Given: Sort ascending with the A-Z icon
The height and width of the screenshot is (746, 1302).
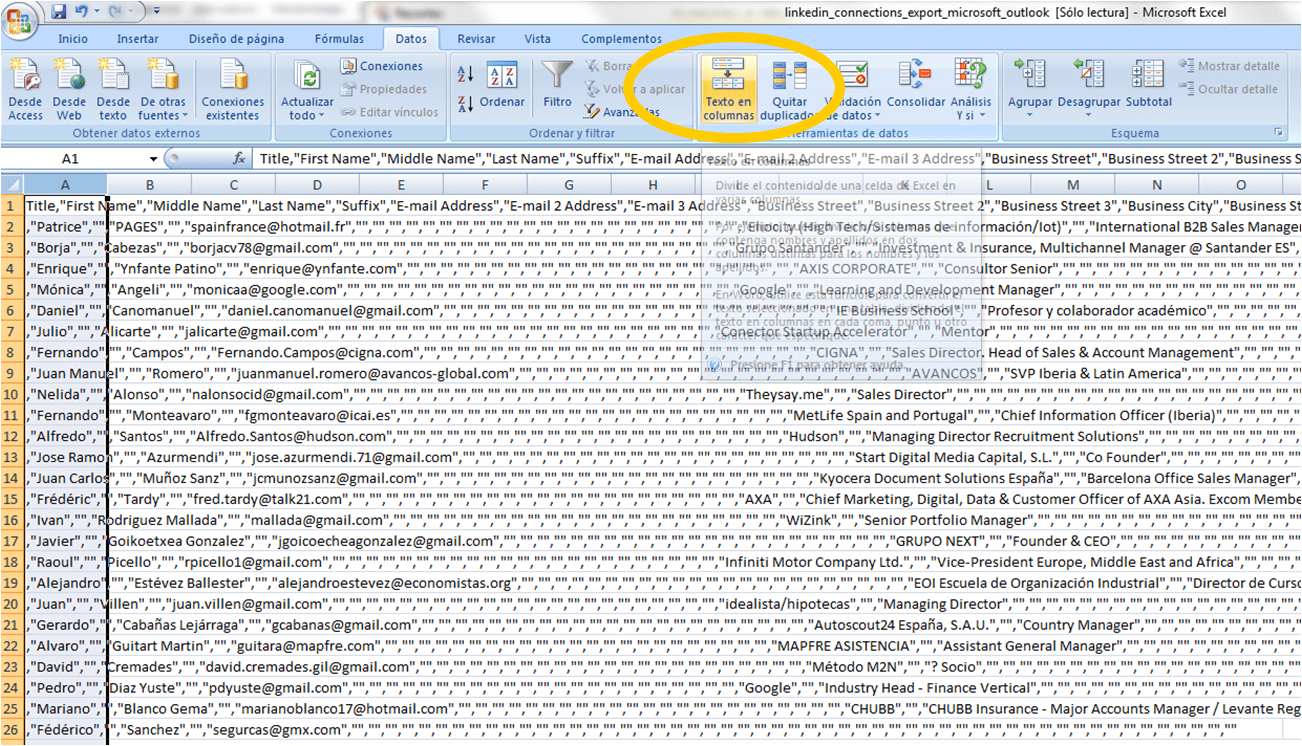Looking at the screenshot, I should 465,74.
